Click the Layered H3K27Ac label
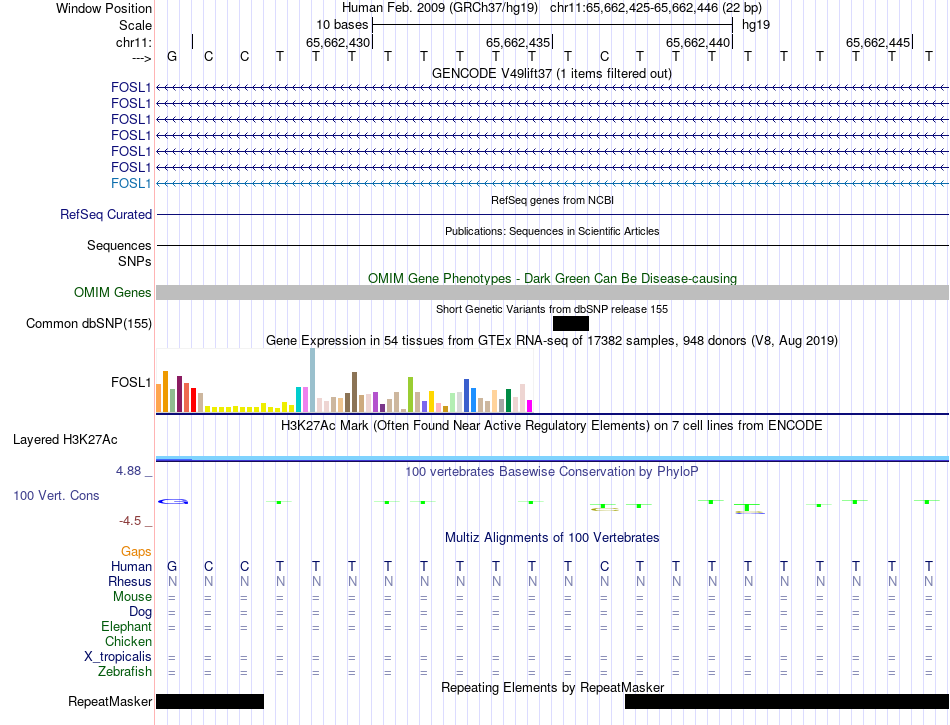Viewport: 950px width, 725px height. pos(65,440)
